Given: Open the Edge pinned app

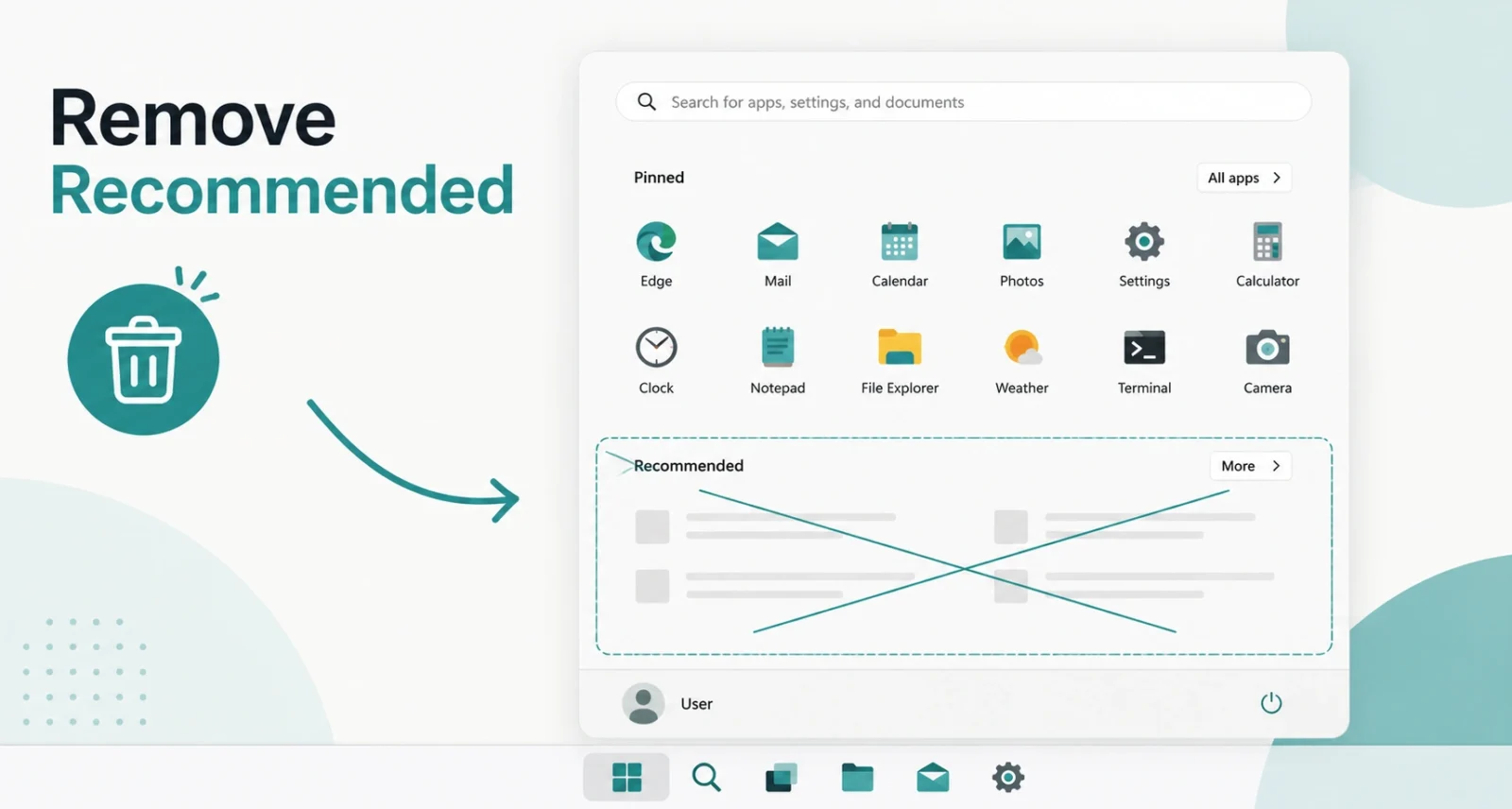Looking at the screenshot, I should pos(656,242).
